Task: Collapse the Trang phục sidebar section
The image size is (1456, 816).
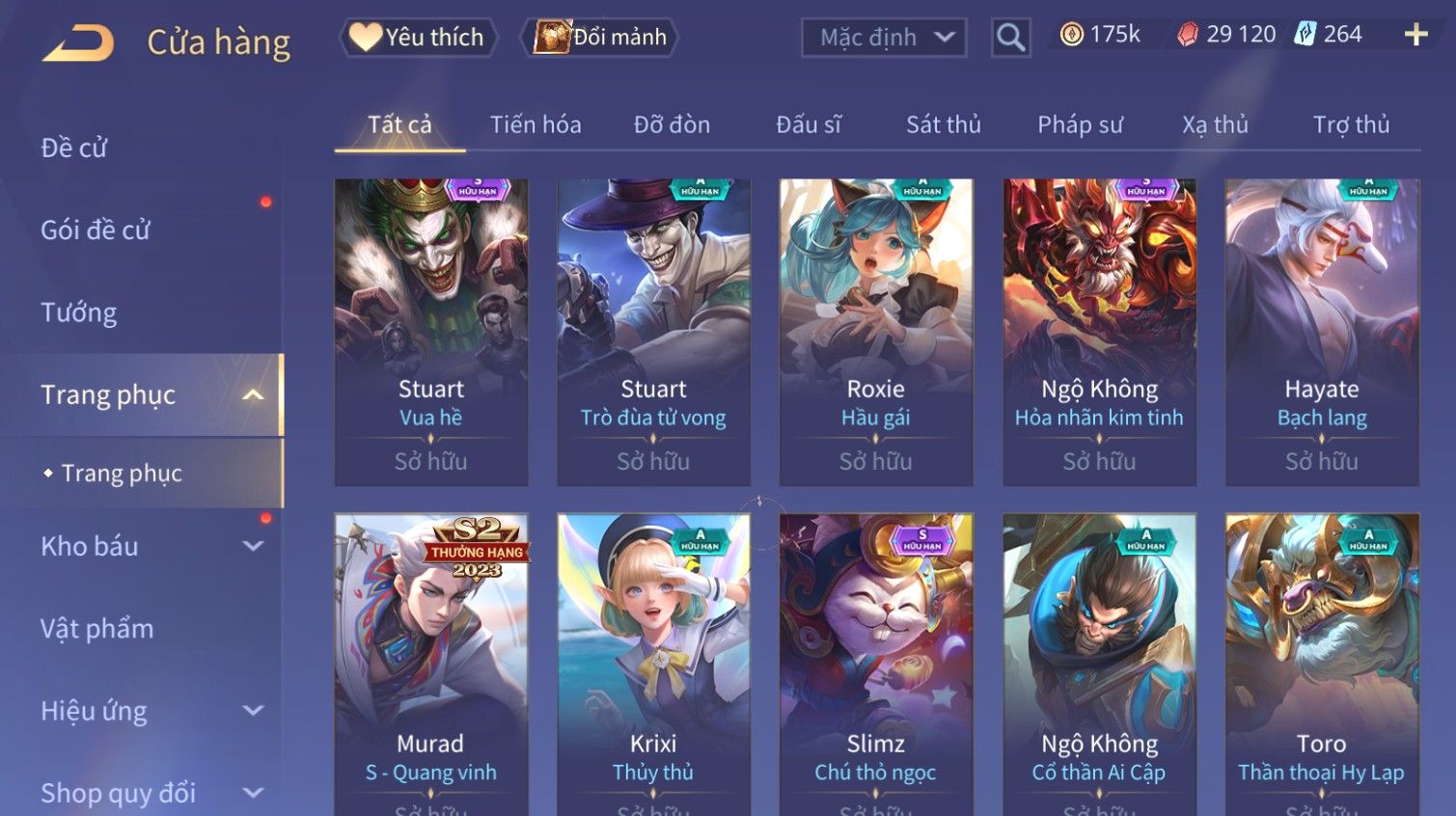Action: pyautogui.click(x=253, y=394)
